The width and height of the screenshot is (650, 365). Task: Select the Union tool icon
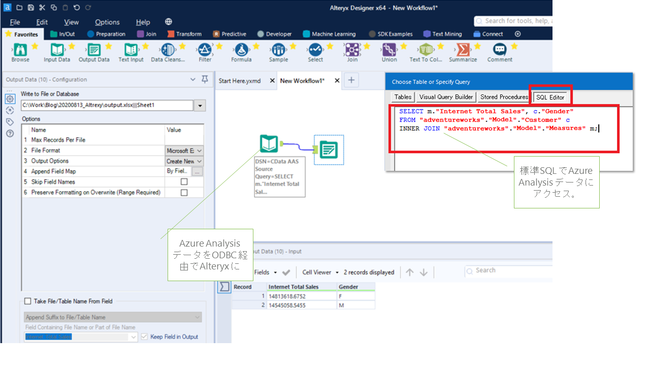[389, 50]
